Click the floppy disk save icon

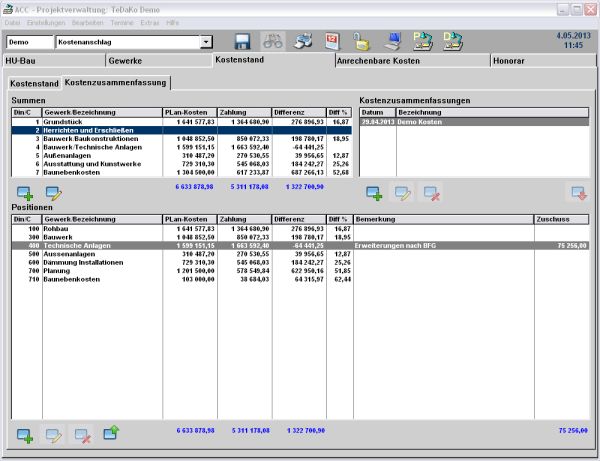click(x=242, y=42)
